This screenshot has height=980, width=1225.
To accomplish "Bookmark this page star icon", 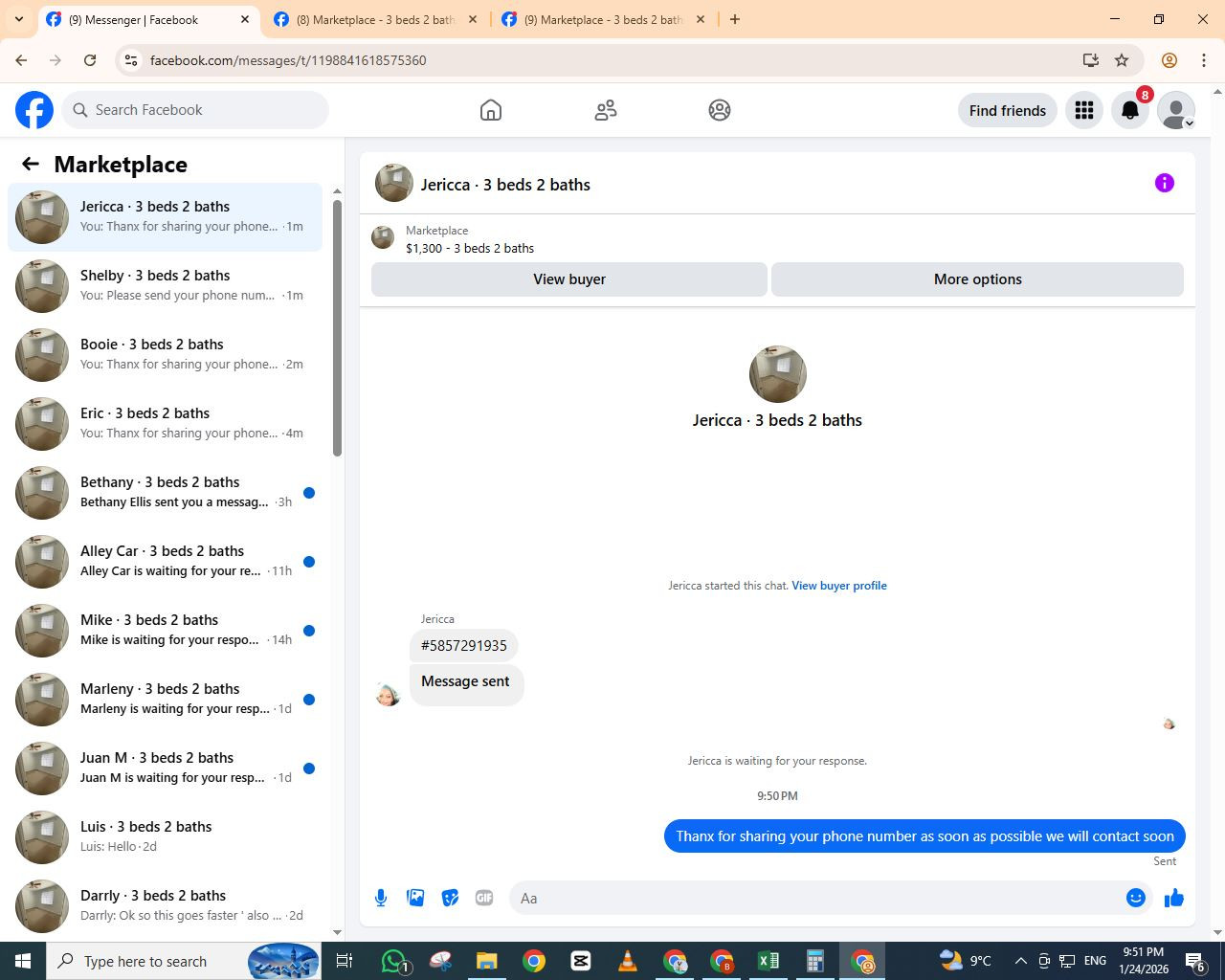I will 1122,60.
